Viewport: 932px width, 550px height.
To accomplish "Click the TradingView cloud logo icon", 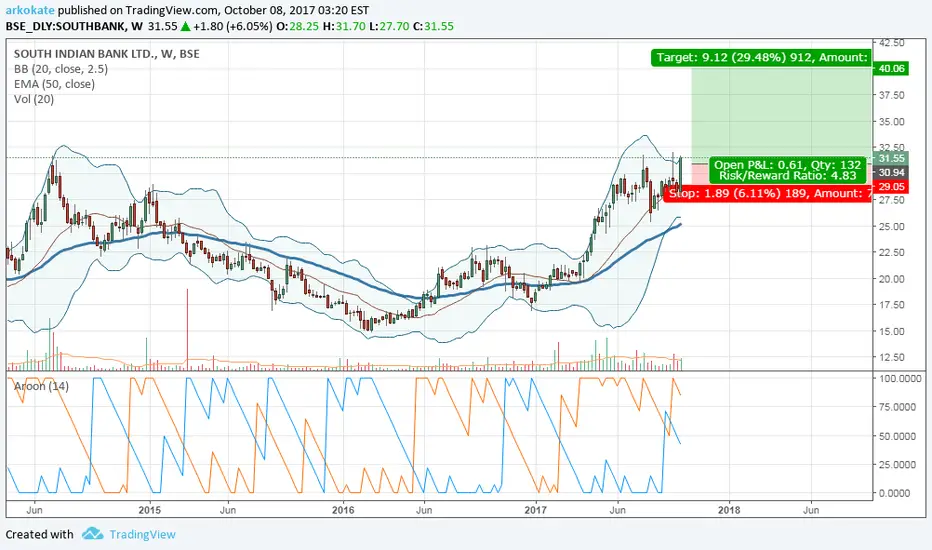I will pos(92,533).
